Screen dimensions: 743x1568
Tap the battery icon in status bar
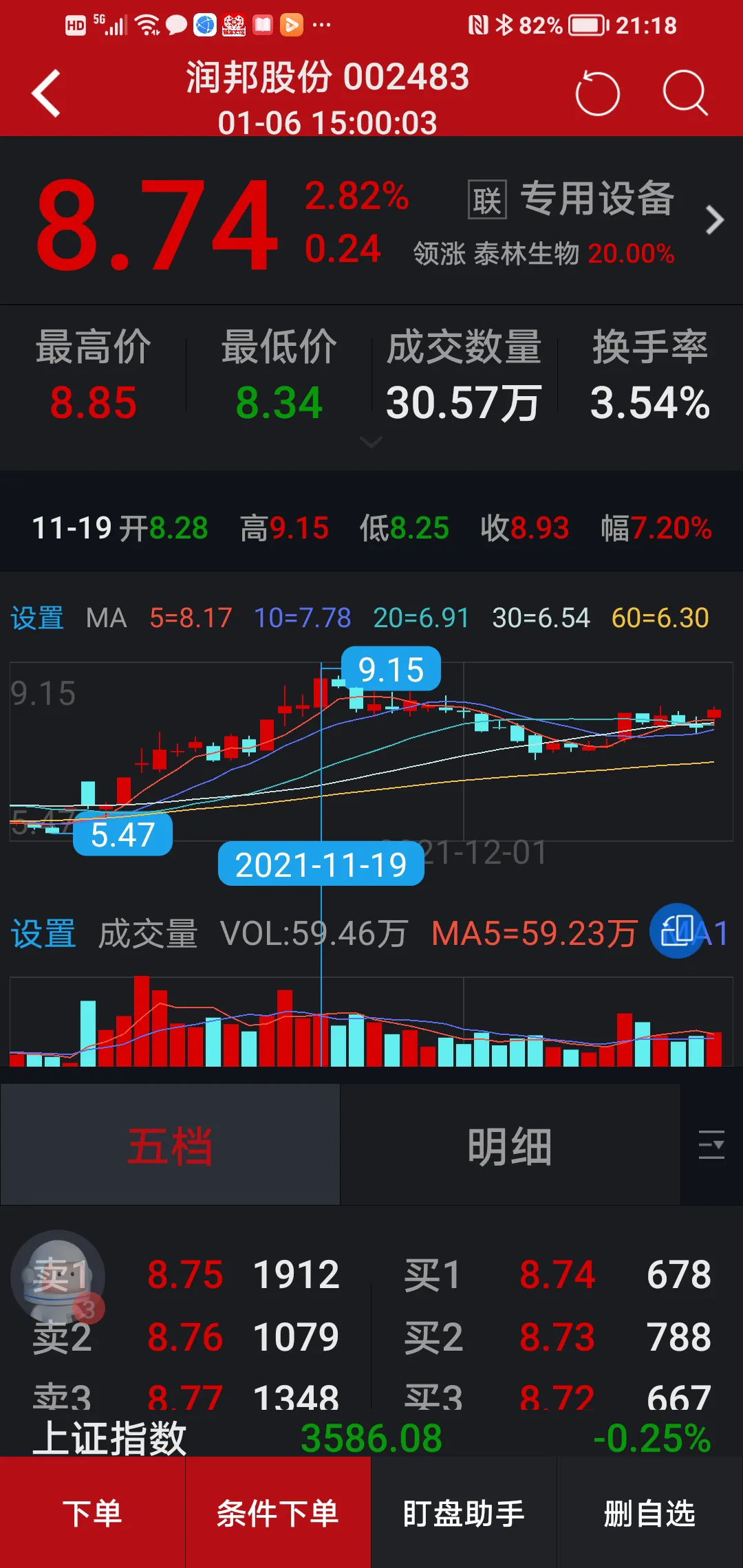click(590, 25)
